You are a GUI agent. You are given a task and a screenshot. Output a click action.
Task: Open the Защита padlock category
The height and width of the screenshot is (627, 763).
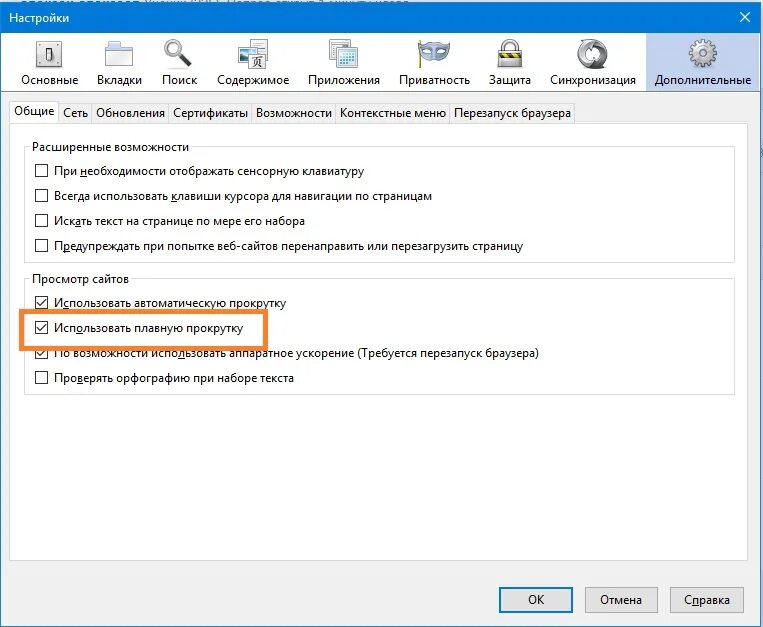click(x=509, y=62)
